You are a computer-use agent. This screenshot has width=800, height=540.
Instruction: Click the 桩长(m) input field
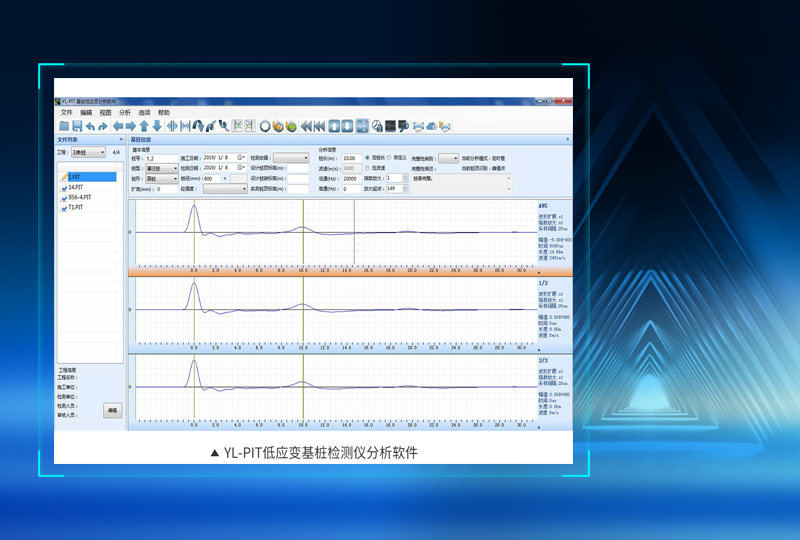point(350,158)
